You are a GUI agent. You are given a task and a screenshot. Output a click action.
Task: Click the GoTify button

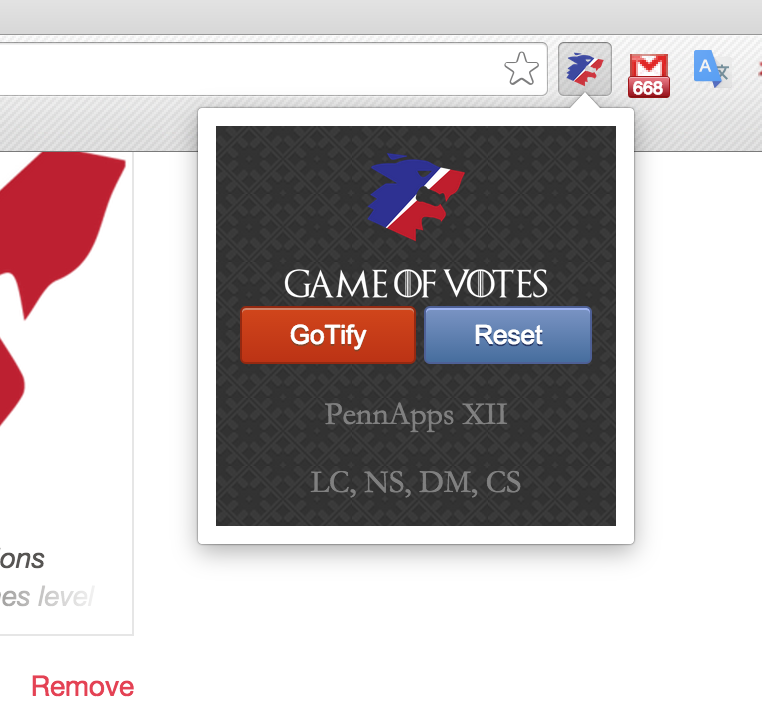(328, 335)
